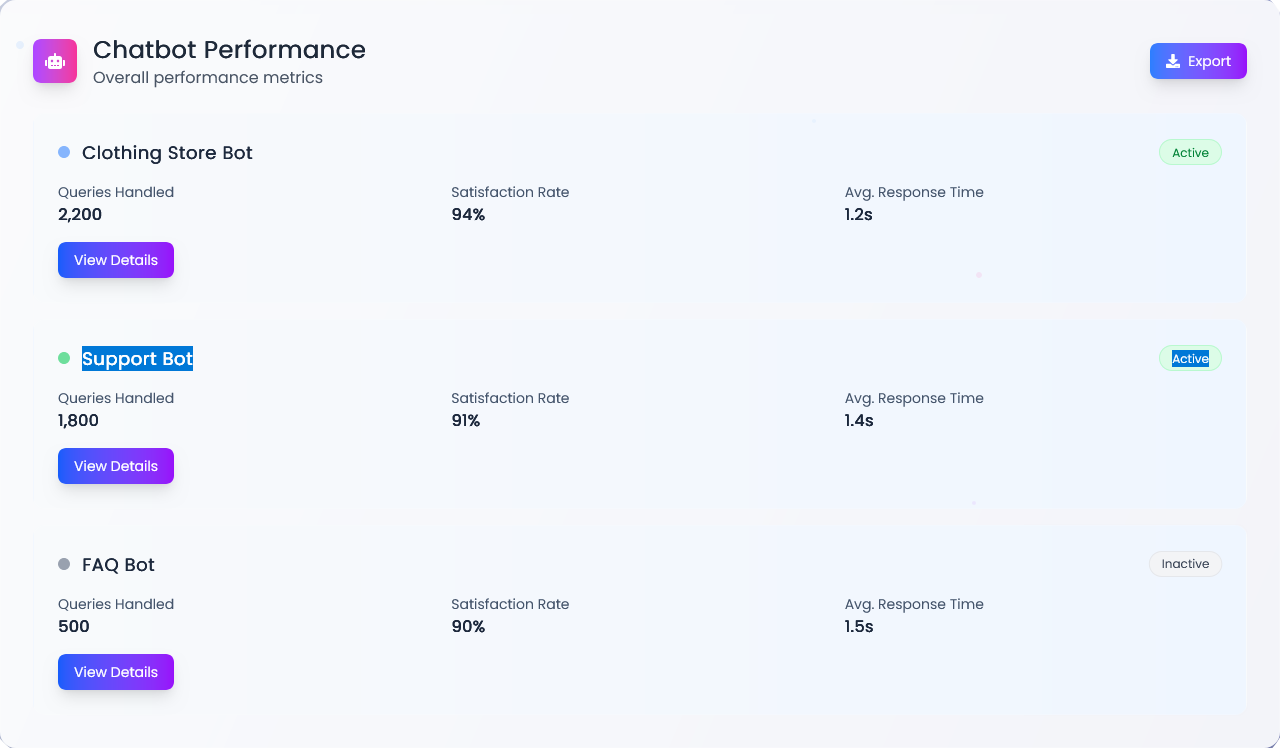Click the Active badge on Clothing Store Bot
This screenshot has height=748, width=1280.
coord(1190,152)
